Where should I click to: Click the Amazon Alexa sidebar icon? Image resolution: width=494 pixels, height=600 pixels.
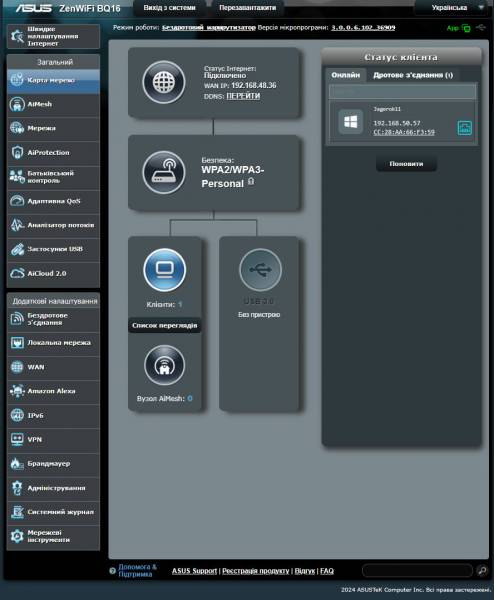pos(17,391)
